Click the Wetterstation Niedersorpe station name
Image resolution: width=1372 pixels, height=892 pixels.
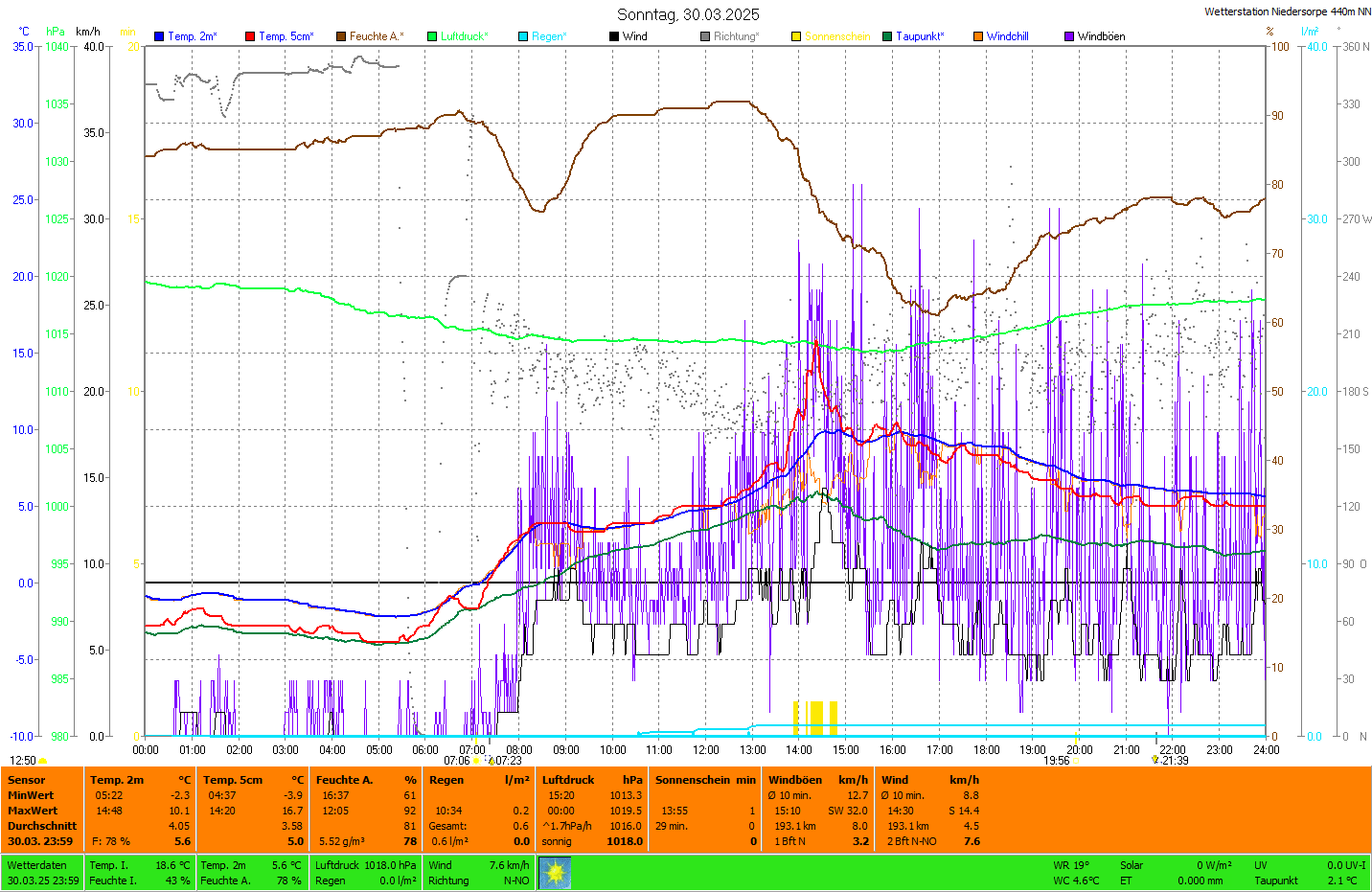[x=1287, y=11]
